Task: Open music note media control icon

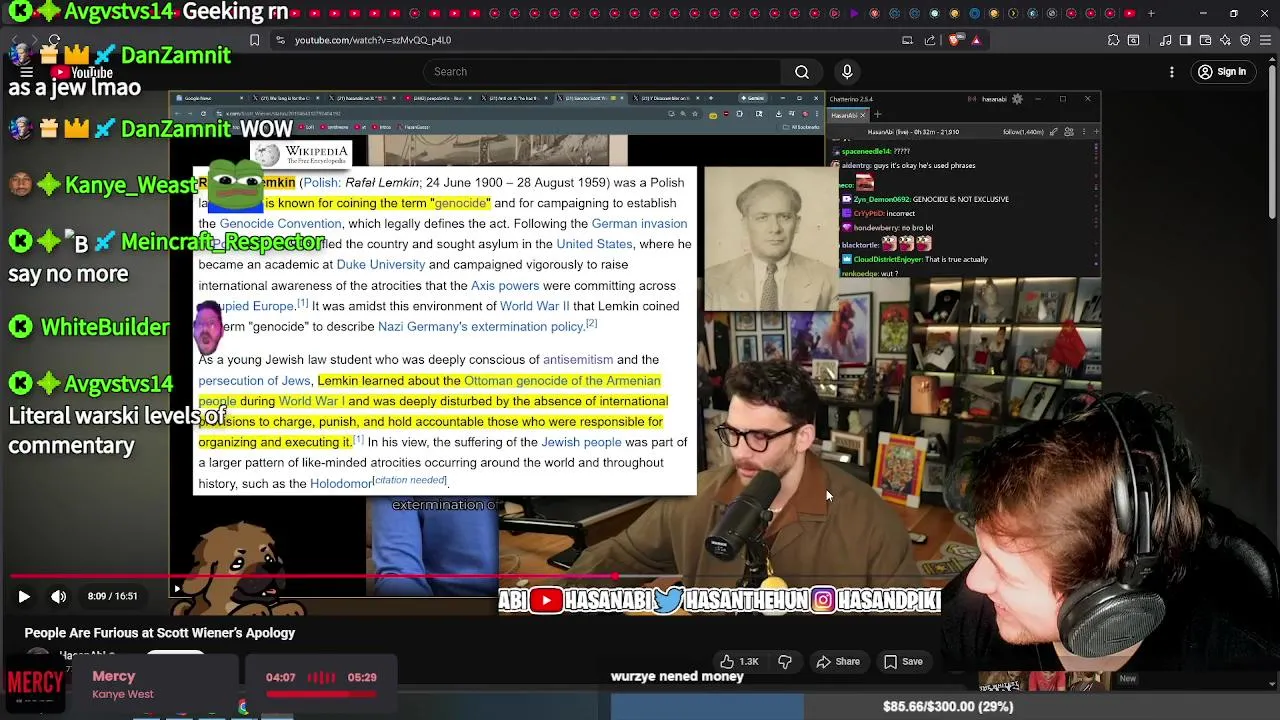Action: 1166,40
